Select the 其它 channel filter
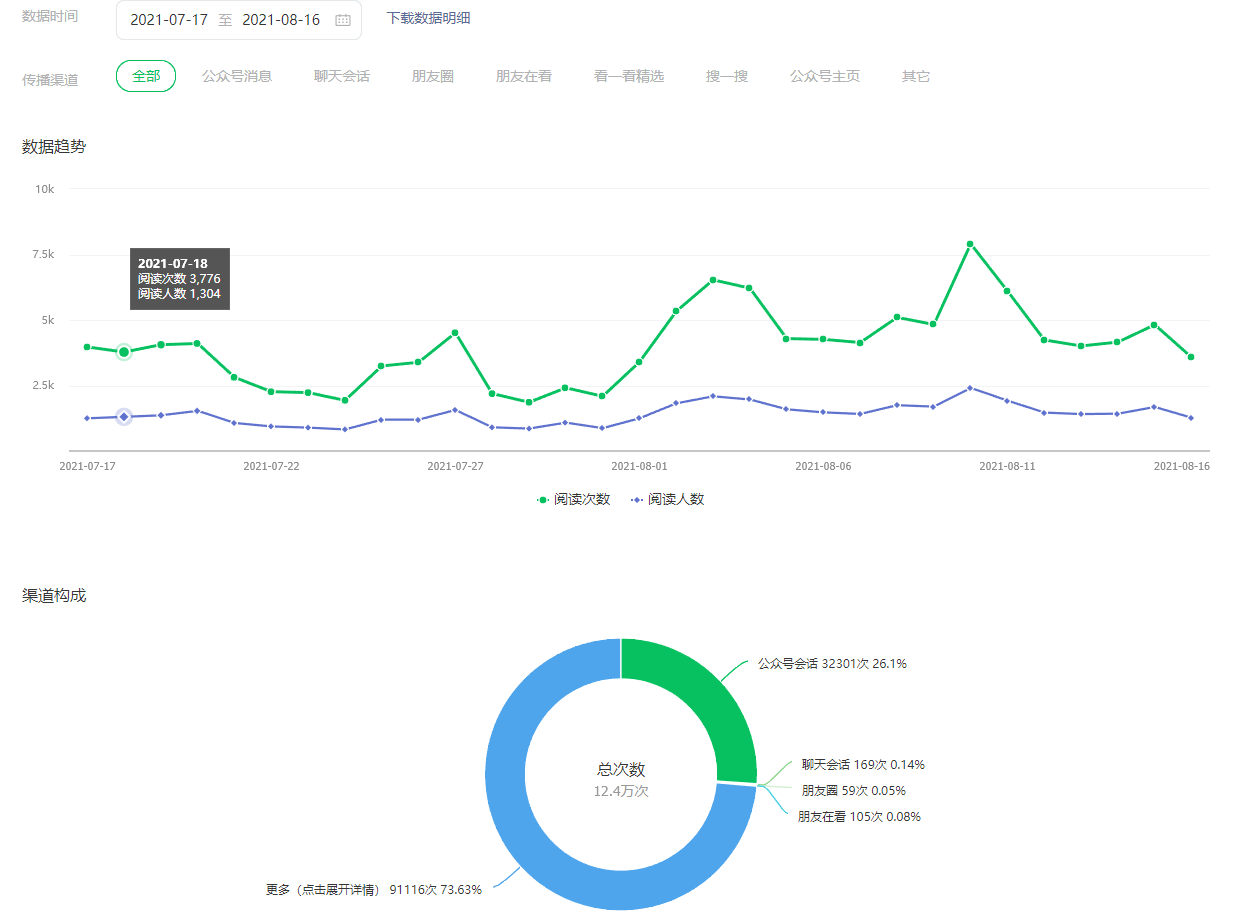 pos(916,76)
